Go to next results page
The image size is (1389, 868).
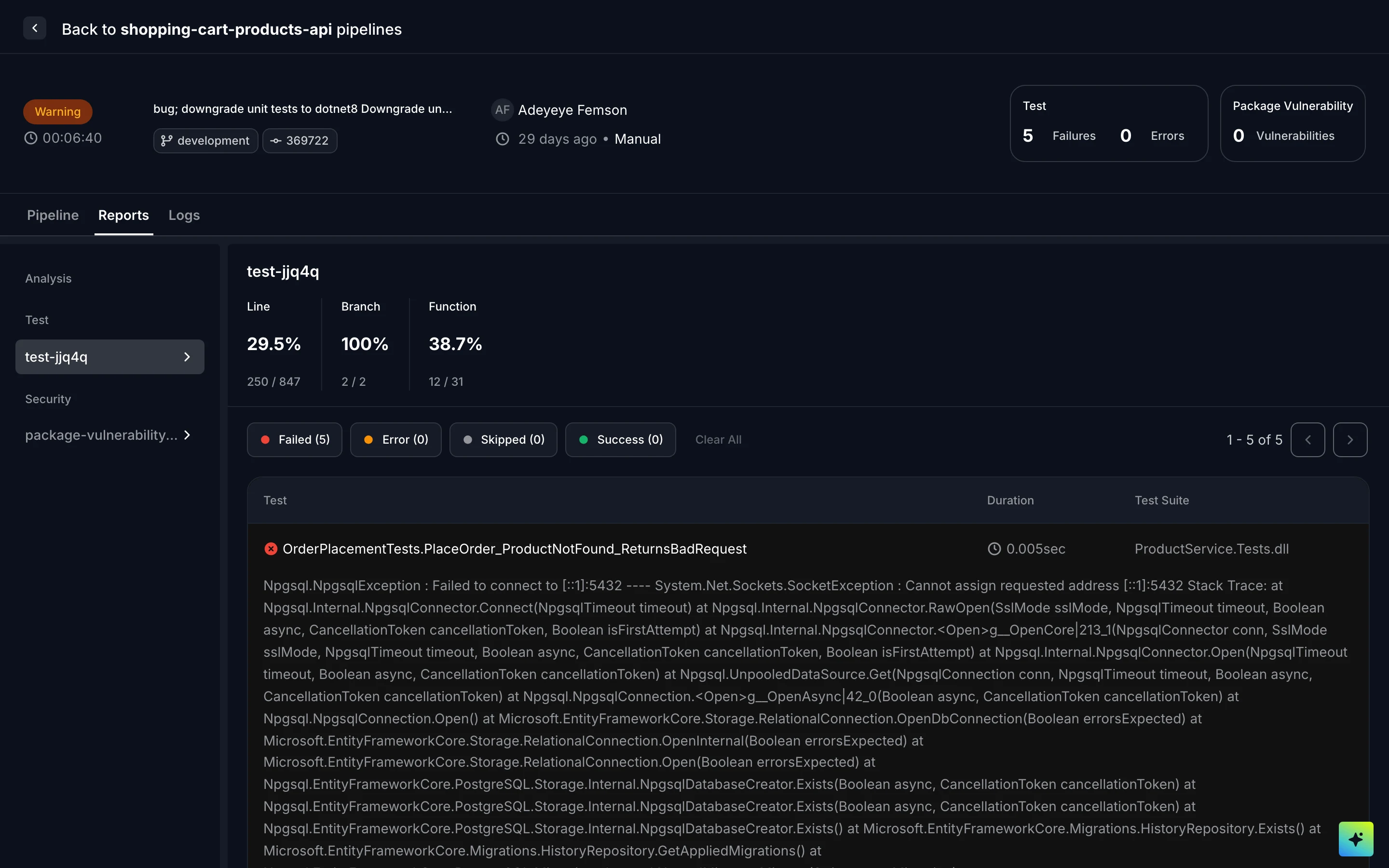pyautogui.click(x=1350, y=440)
